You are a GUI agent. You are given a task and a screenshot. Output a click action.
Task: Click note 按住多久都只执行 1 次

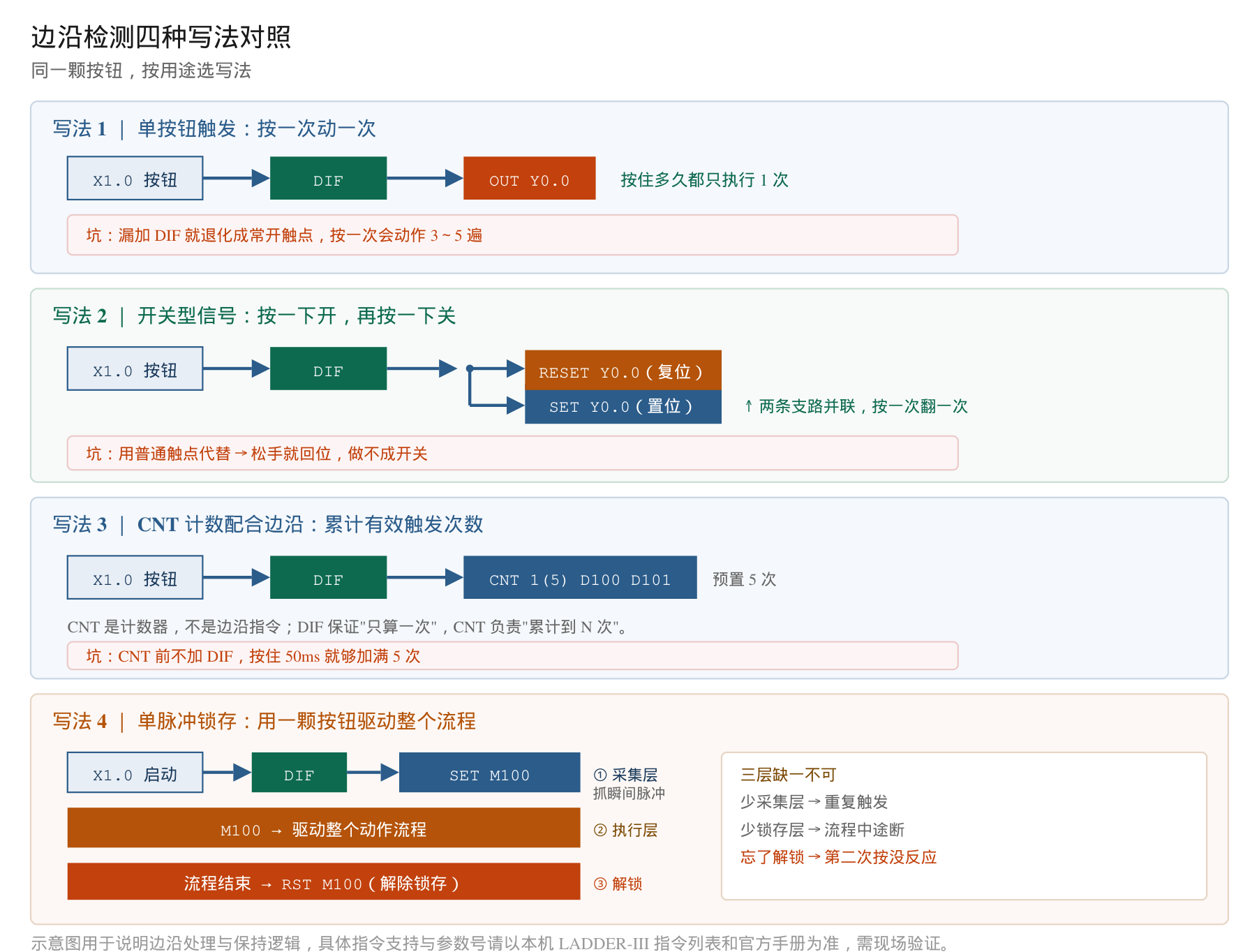[704, 180]
